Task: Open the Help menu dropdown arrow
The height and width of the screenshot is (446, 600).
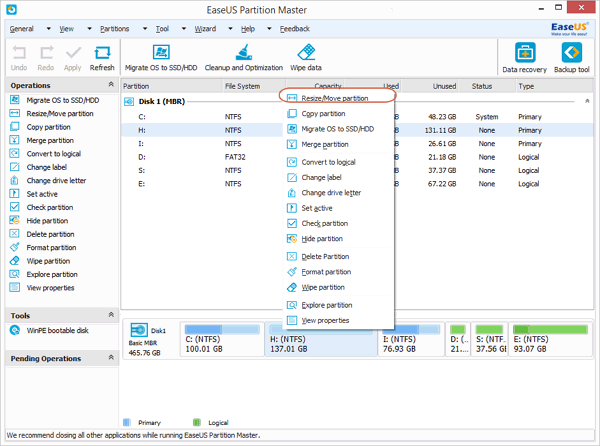Action: coord(269,28)
